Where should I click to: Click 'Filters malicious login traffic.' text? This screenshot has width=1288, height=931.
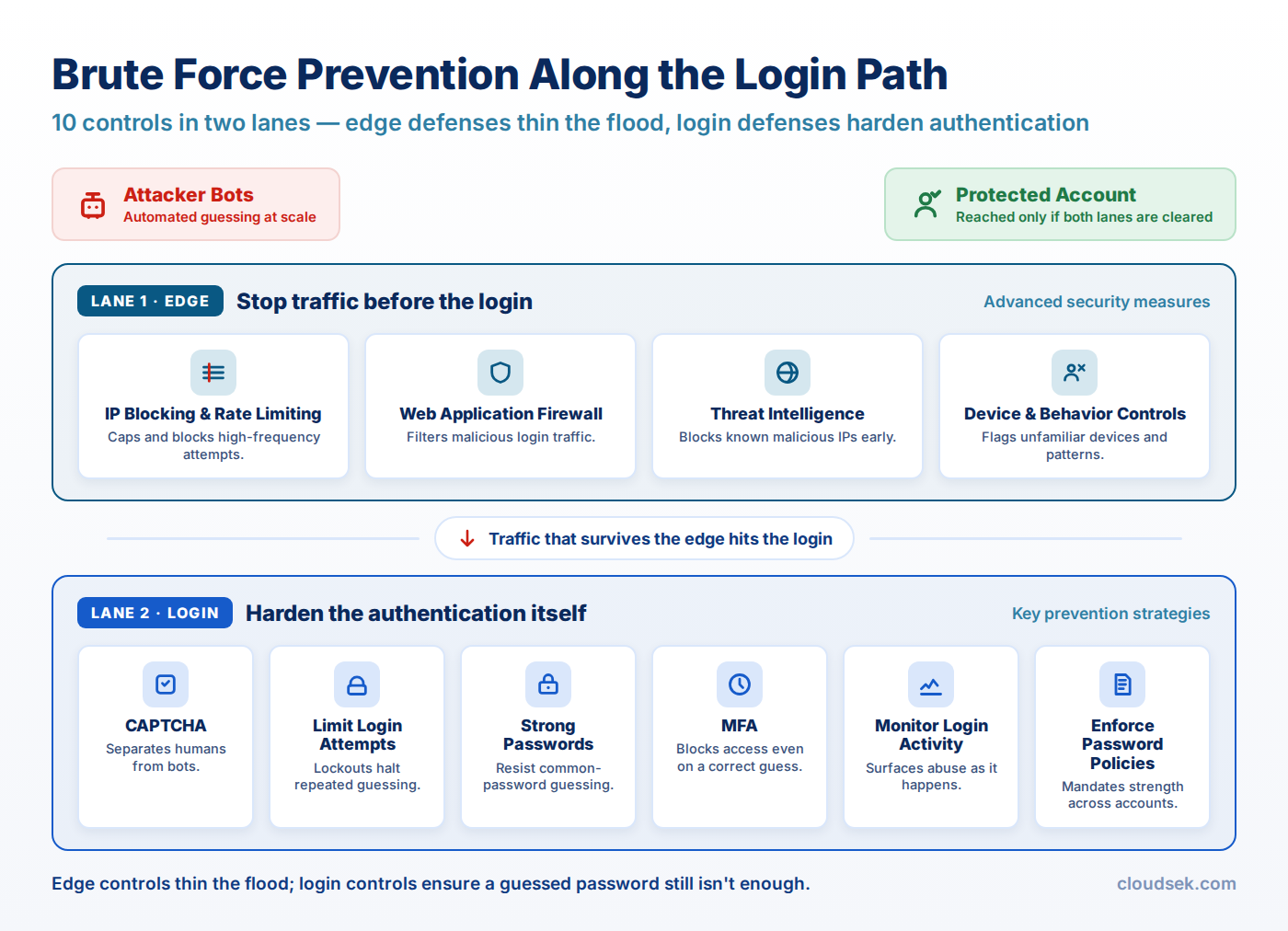pyautogui.click(x=500, y=437)
